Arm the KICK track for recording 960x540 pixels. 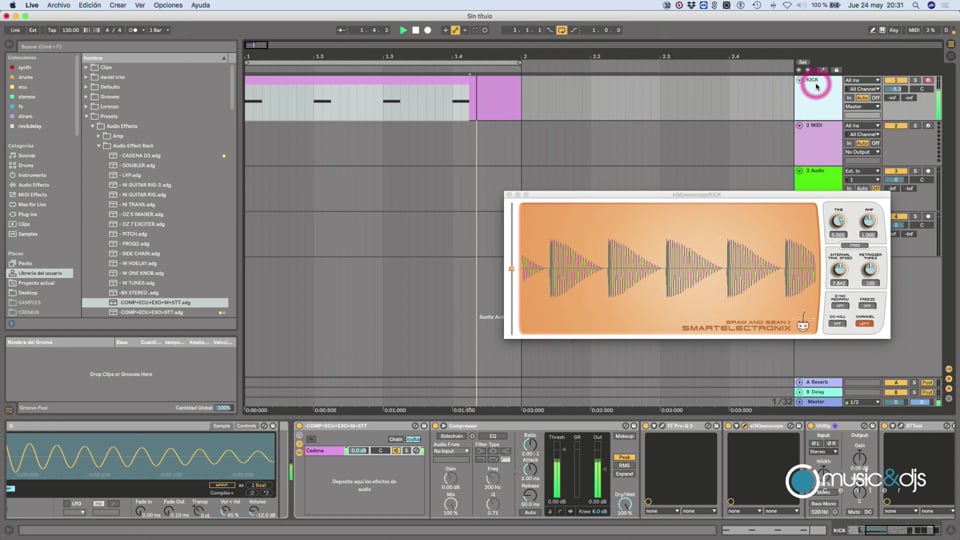coord(928,80)
